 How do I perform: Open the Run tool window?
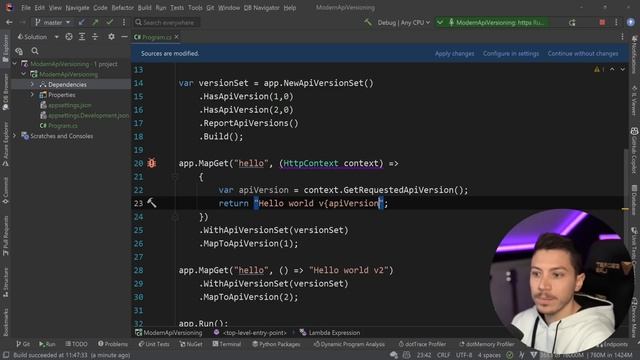tap(47, 344)
